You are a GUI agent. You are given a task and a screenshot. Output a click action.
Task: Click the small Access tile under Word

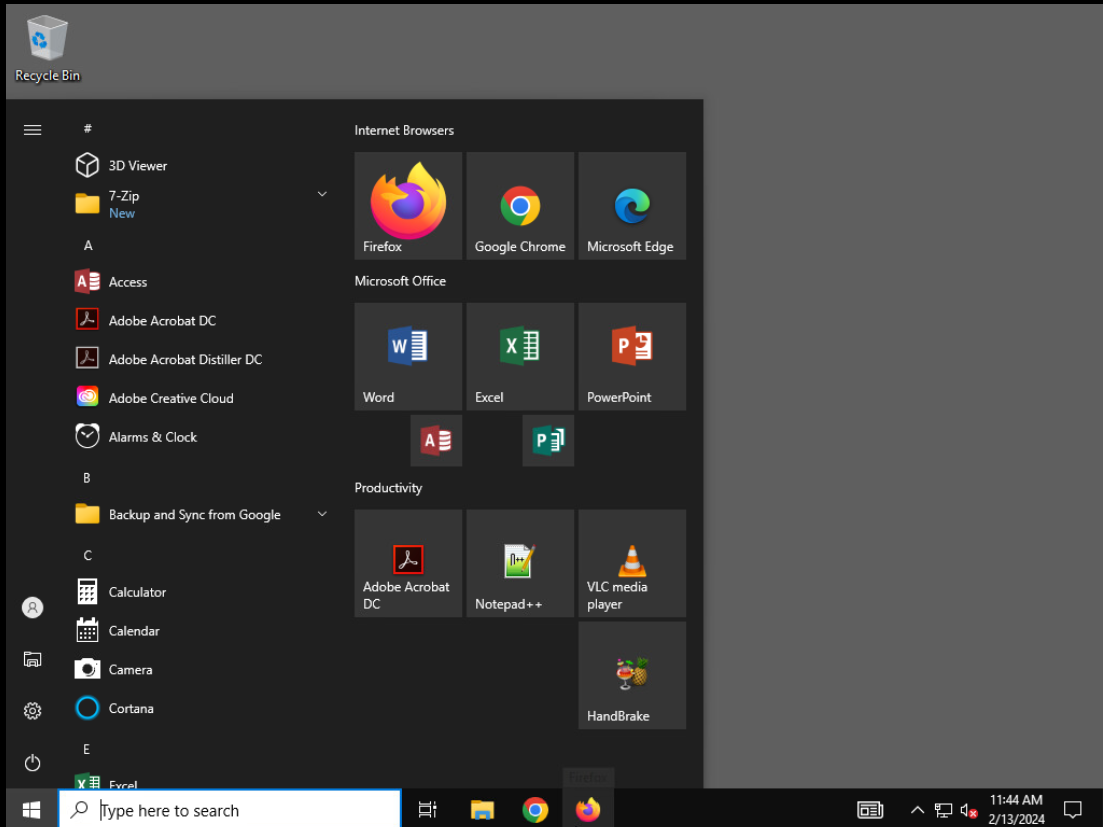click(436, 440)
